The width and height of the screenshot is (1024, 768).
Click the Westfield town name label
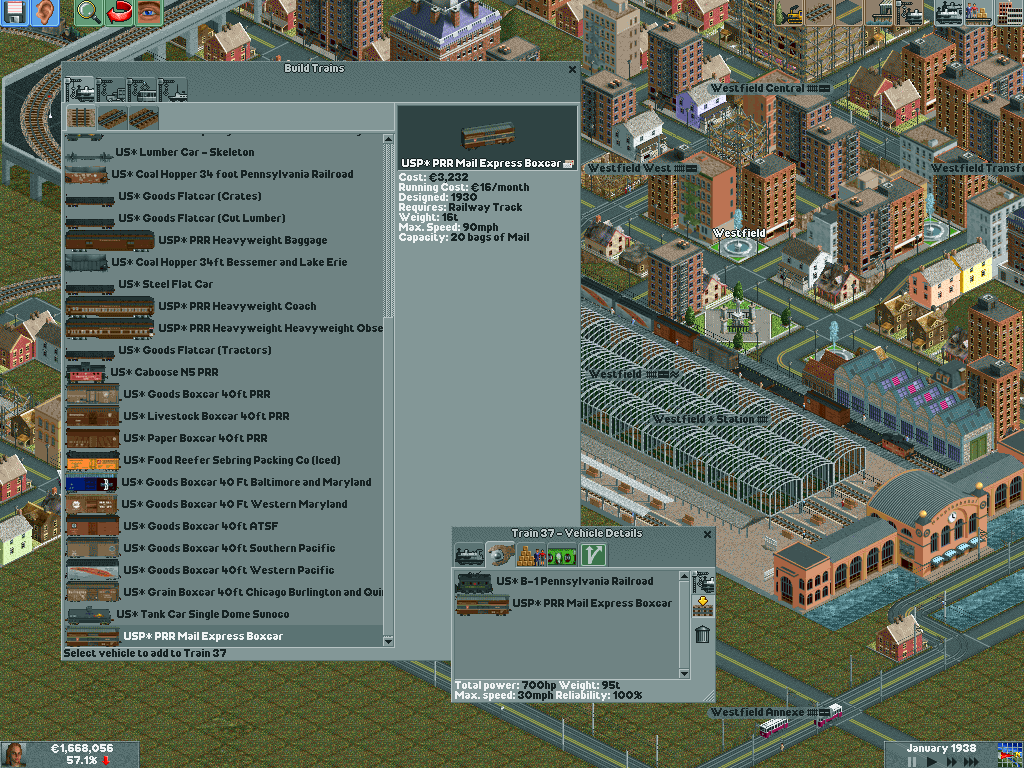[x=739, y=233]
